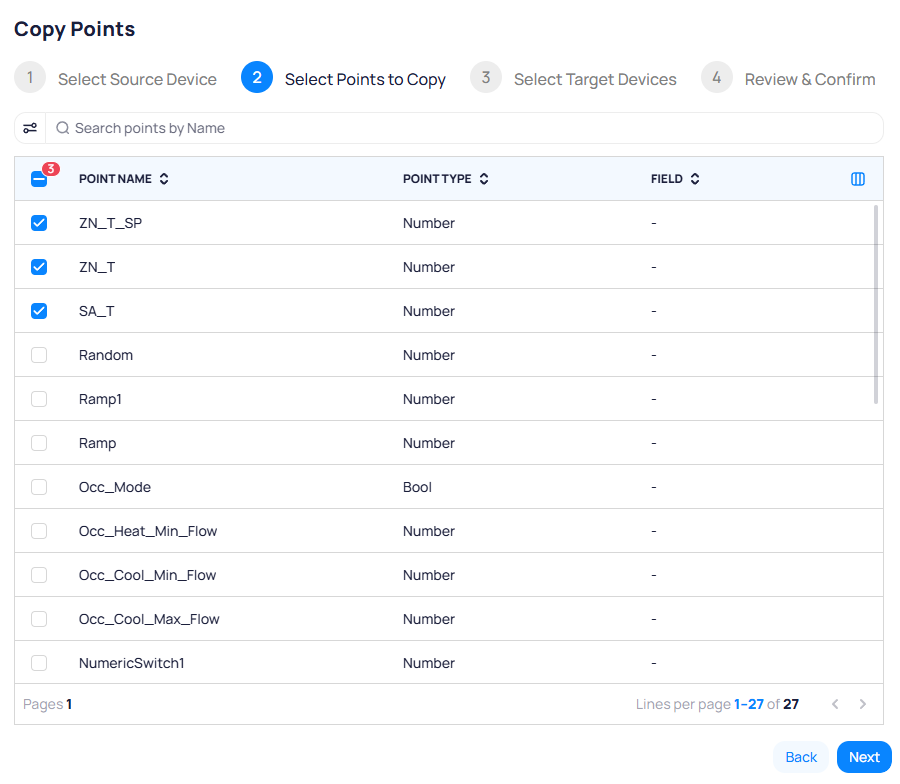Jump to step 3 Select Target Devices
Screen dimensions: 900x784
[574, 79]
